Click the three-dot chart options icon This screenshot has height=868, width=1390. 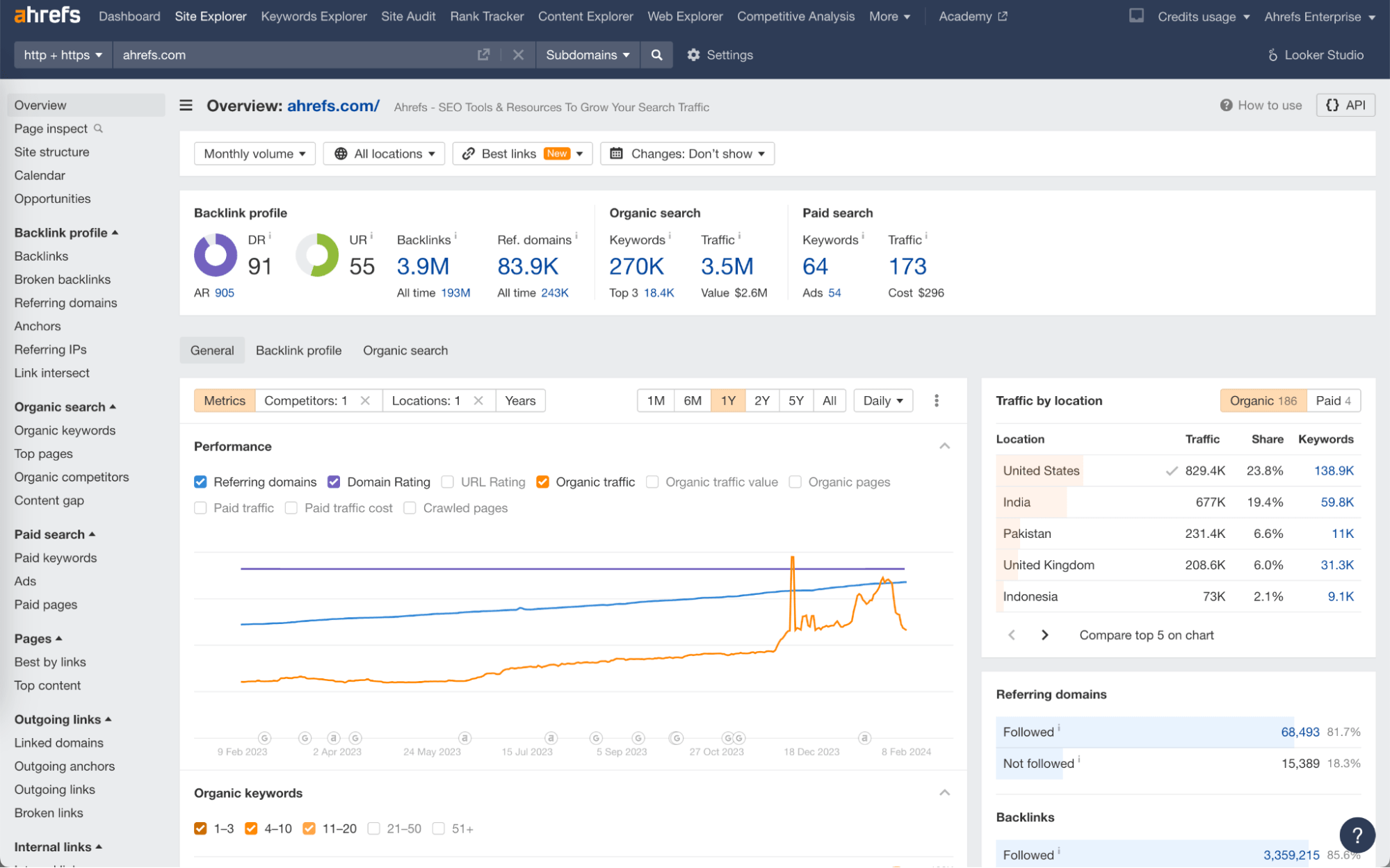coord(937,400)
